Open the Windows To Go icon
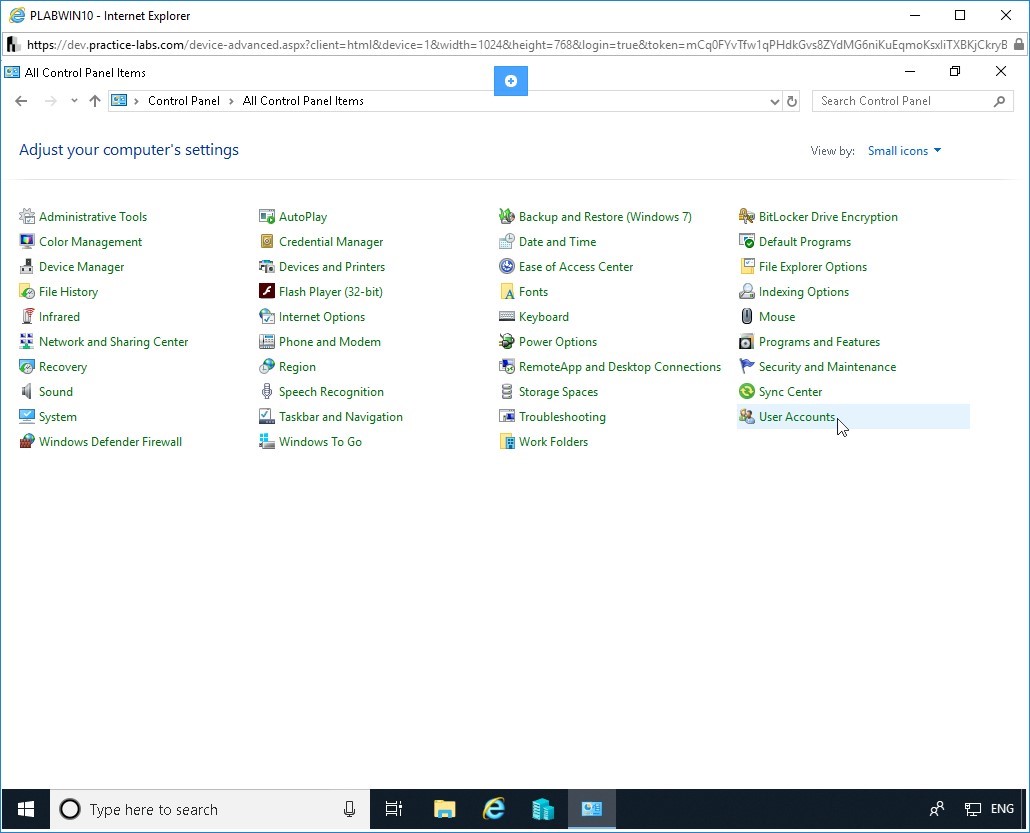 (x=267, y=441)
